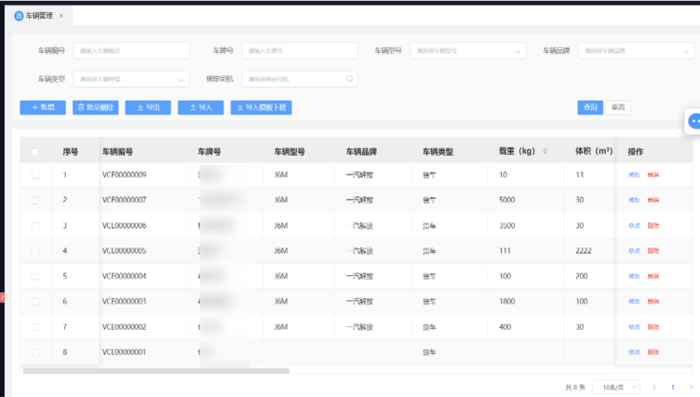Click the 导入 import button

(201, 107)
